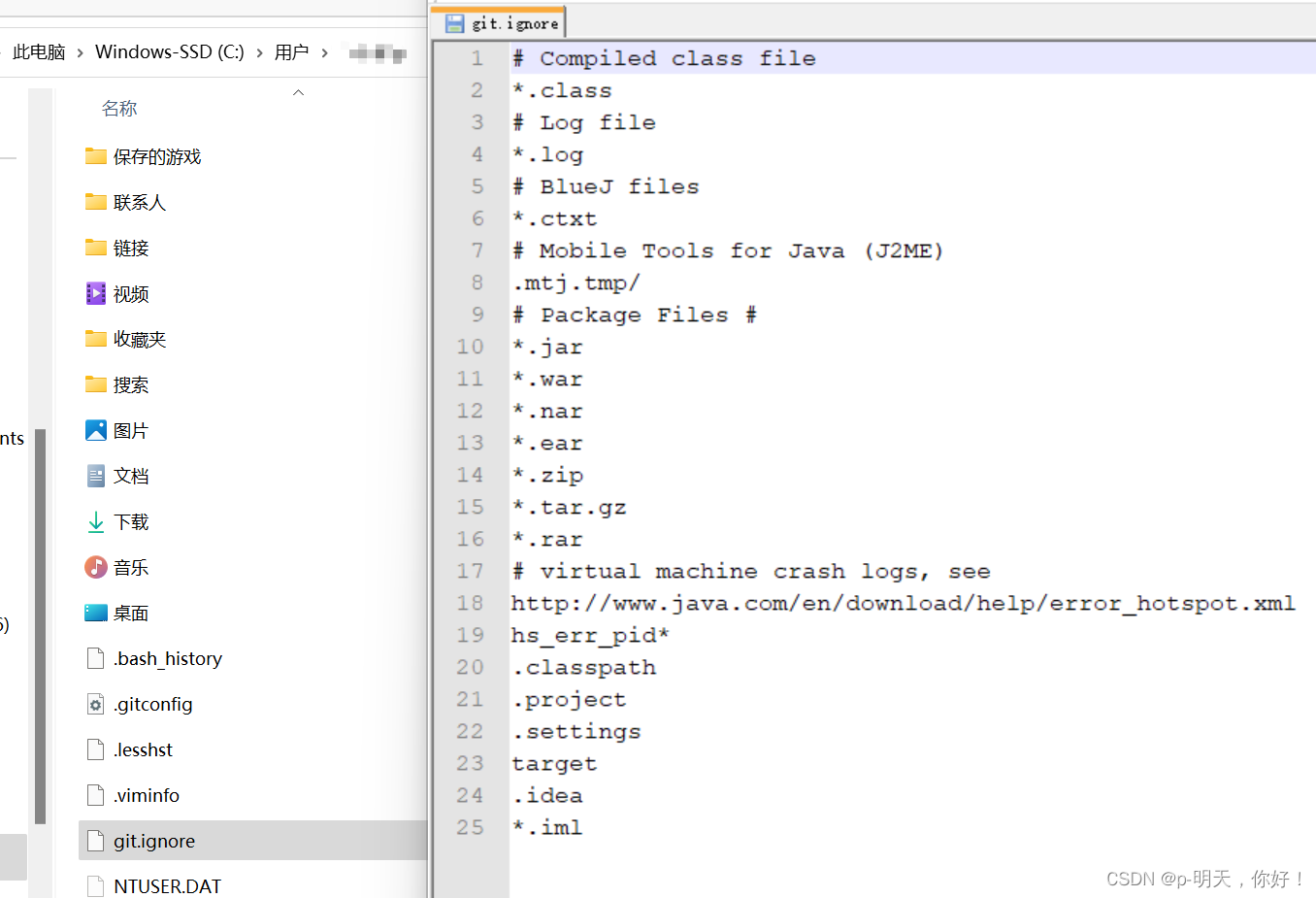The image size is (1316, 898).
Task: Place cursor on '# BlueJ files' line
Action: click(x=606, y=186)
